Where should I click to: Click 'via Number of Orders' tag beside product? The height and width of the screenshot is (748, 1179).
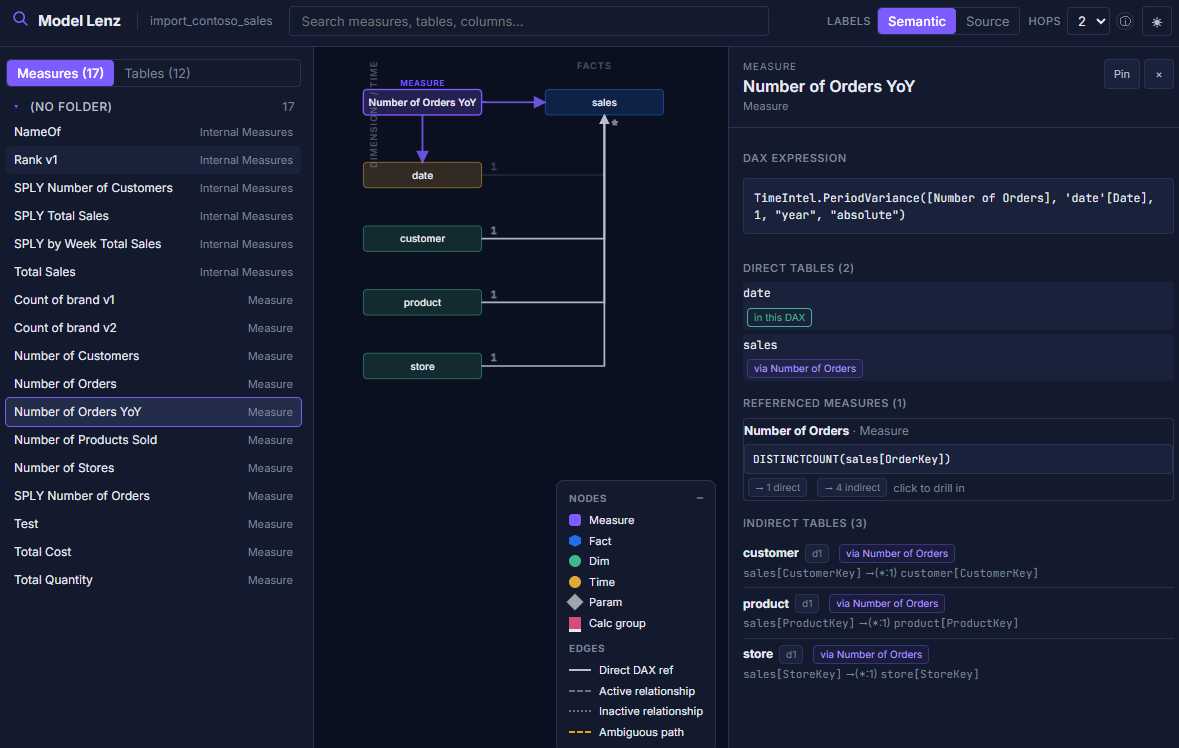pos(887,603)
